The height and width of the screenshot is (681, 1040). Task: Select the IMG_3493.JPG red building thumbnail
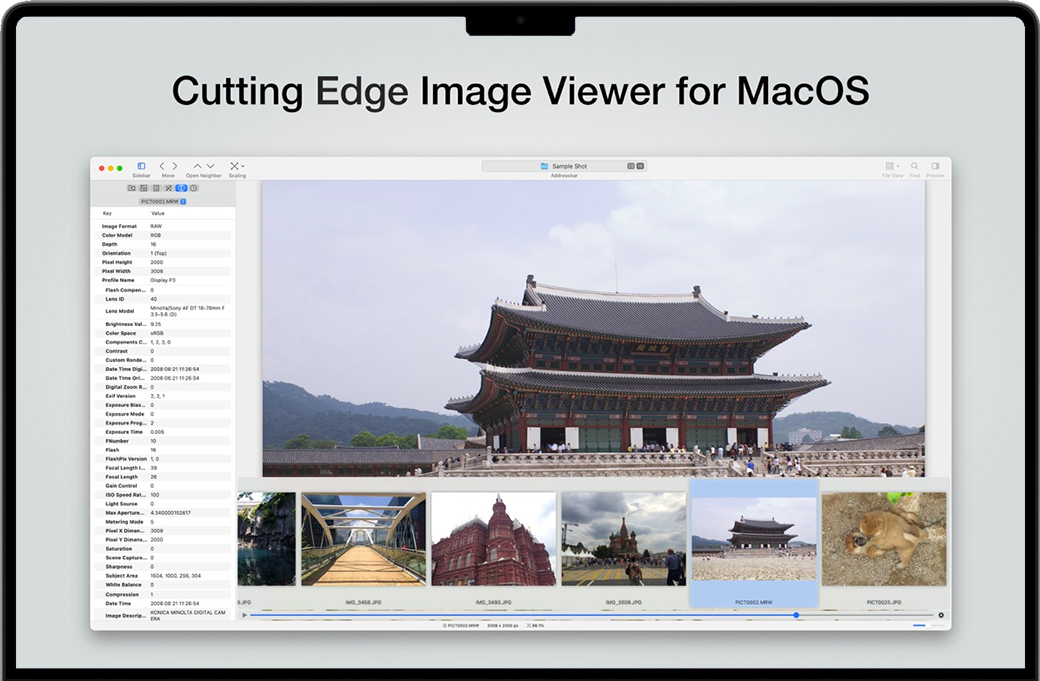point(493,539)
